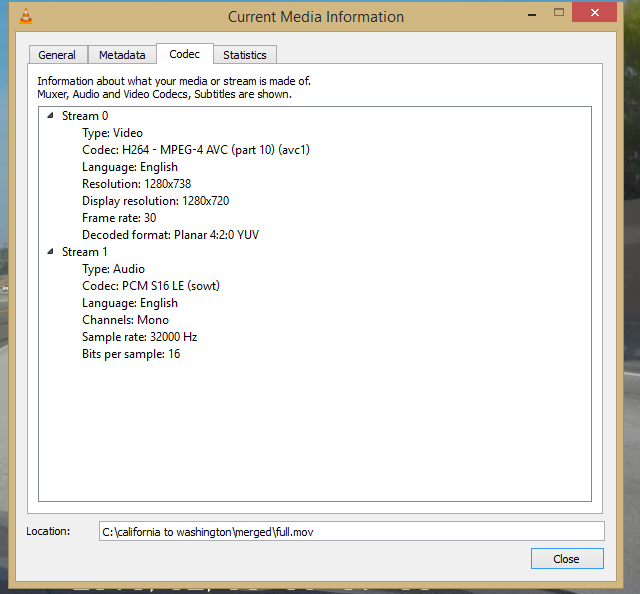Collapse the Stream 0 tree node

pyautogui.click(x=50, y=116)
